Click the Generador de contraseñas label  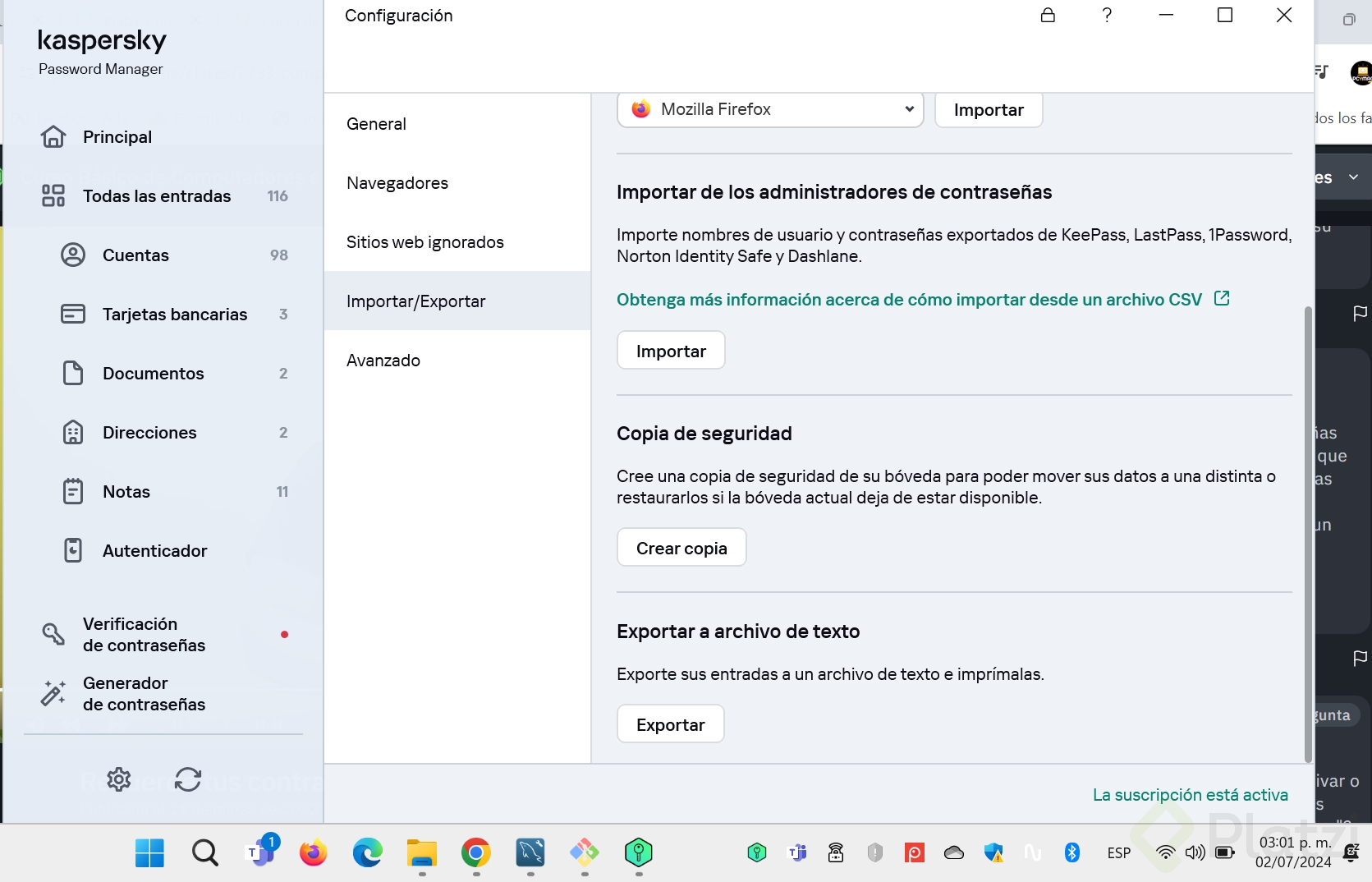(144, 694)
